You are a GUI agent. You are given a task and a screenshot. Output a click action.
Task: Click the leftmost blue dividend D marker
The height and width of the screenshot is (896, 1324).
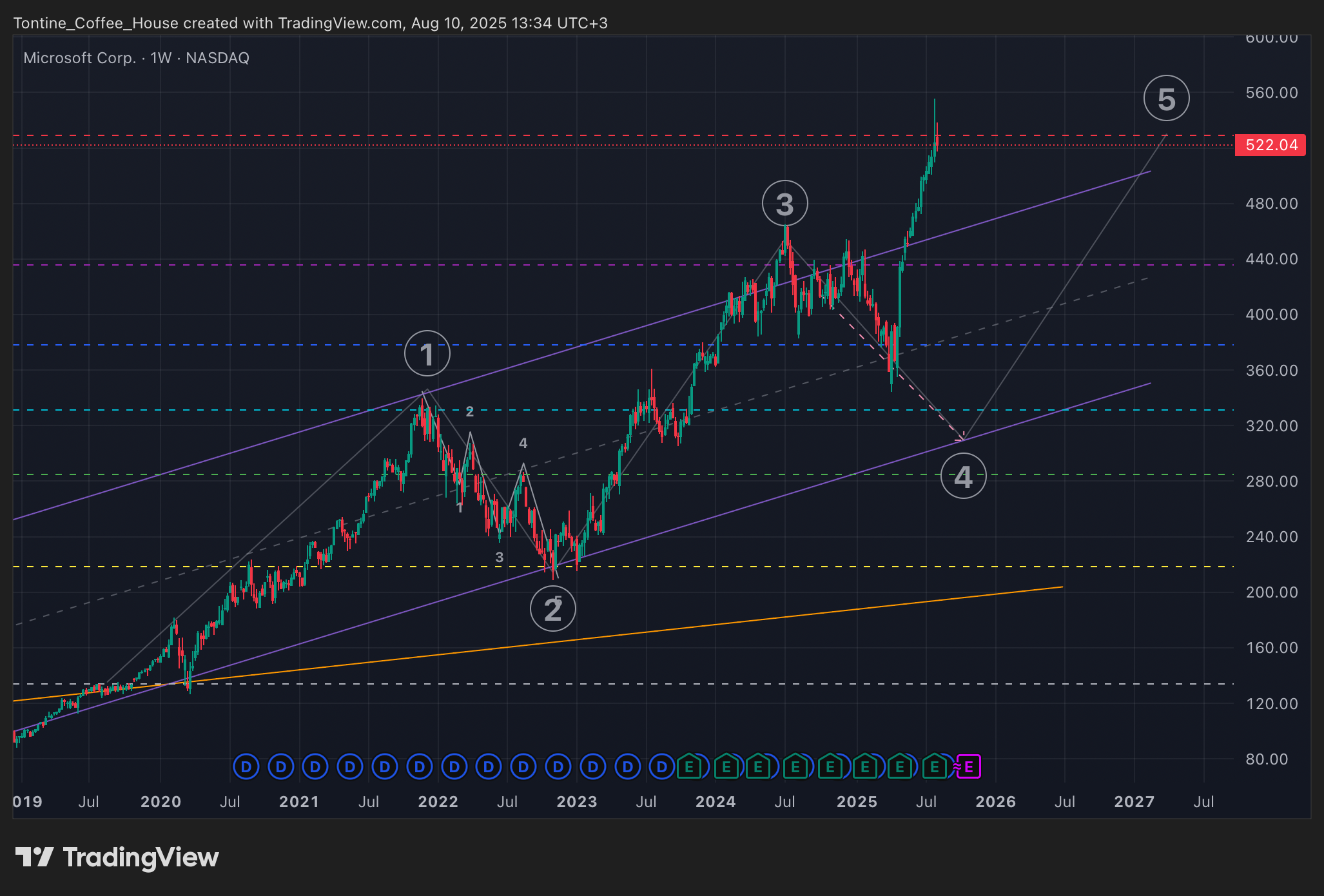point(246,767)
